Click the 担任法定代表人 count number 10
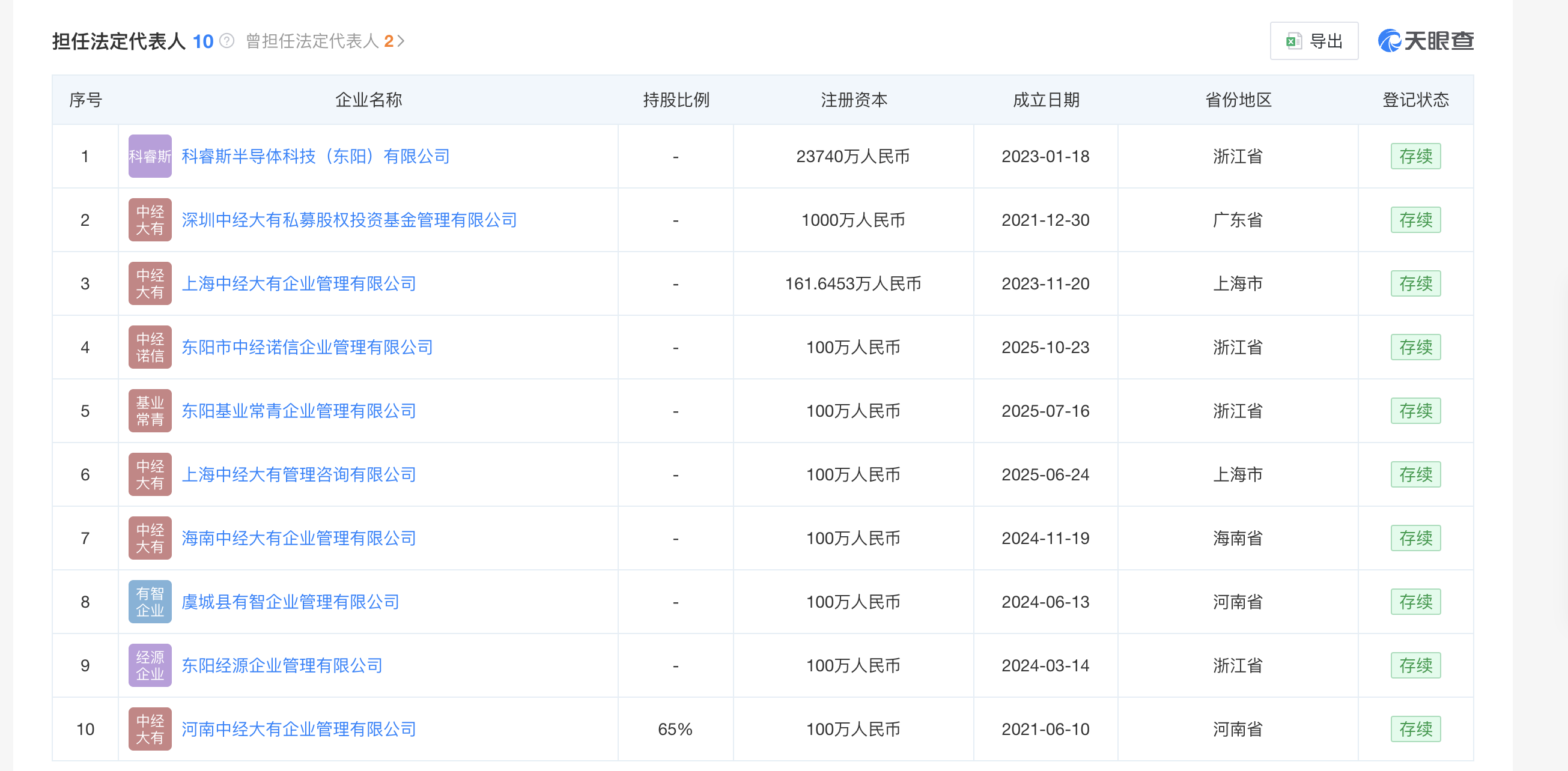This screenshot has width=1568, height=771. [x=202, y=41]
